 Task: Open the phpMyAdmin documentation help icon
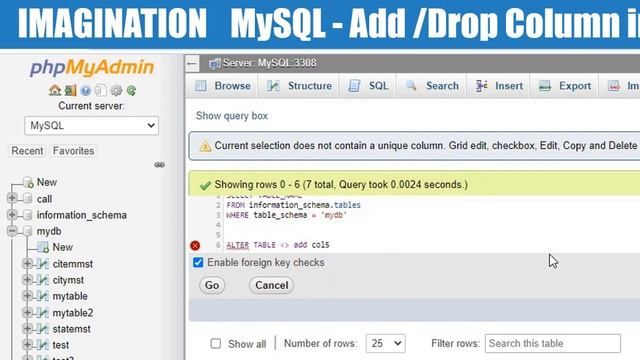(x=85, y=90)
